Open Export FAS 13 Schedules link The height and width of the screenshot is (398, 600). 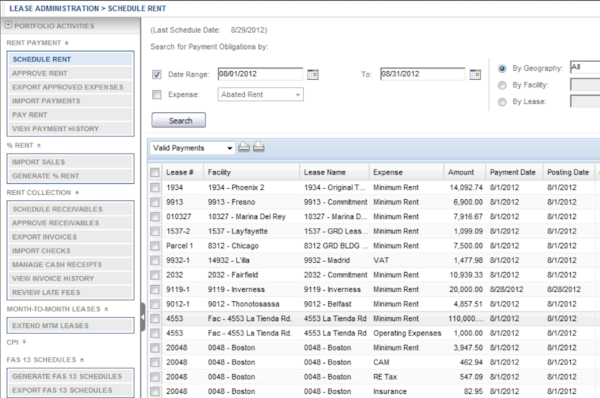tap(70, 390)
